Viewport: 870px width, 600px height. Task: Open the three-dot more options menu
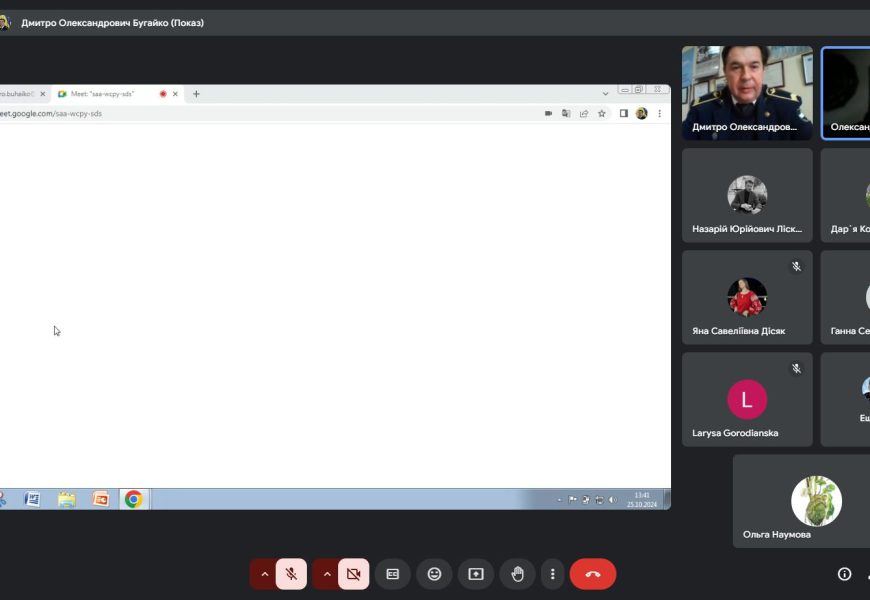[x=552, y=574]
